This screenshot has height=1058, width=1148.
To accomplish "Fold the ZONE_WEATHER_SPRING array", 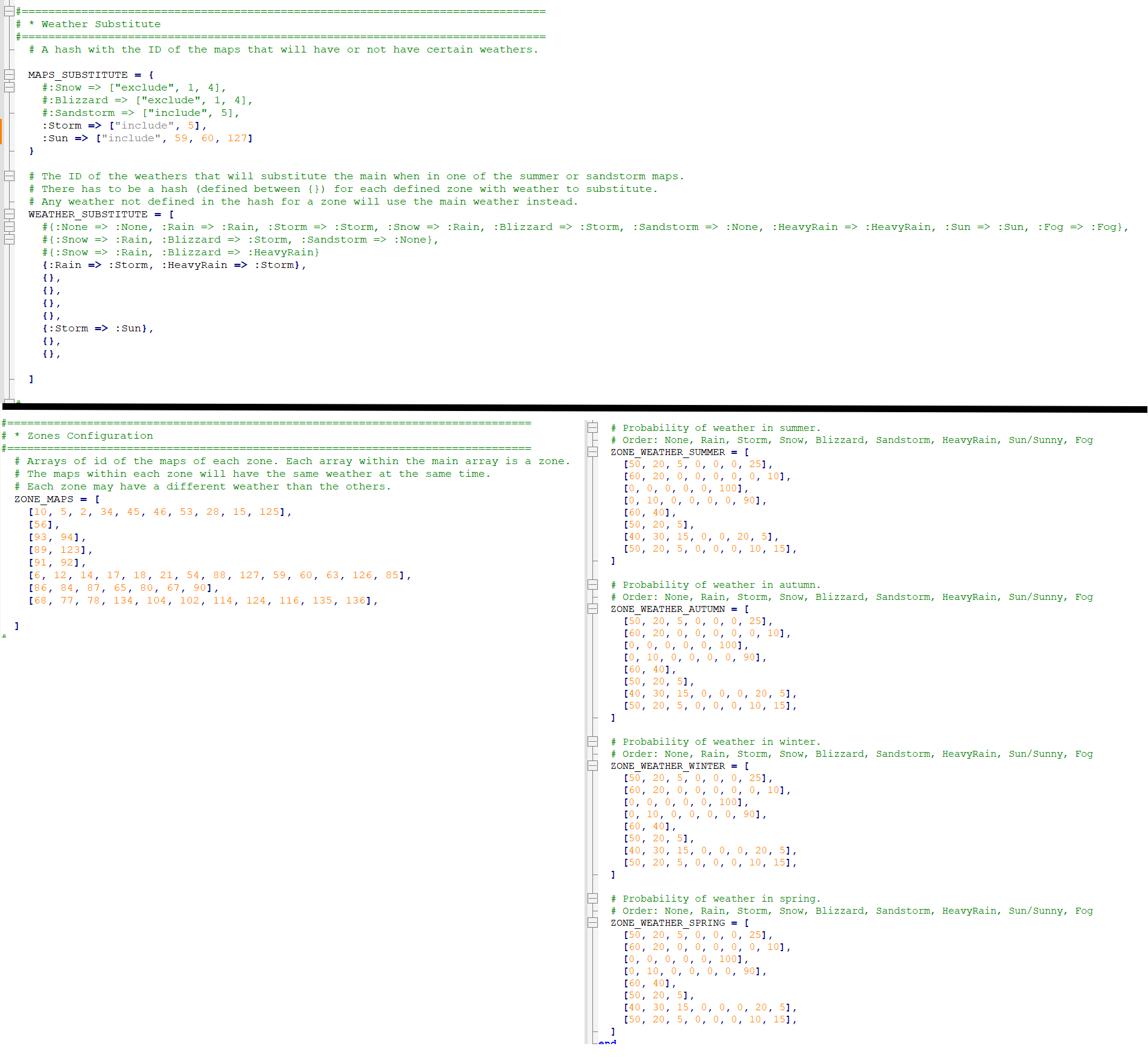I will 592,923.
